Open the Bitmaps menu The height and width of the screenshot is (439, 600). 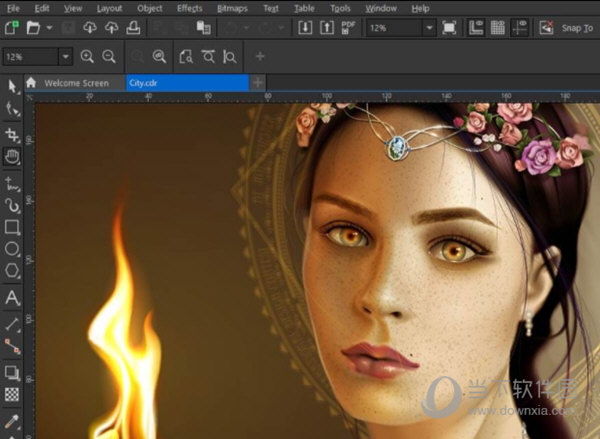(x=232, y=8)
